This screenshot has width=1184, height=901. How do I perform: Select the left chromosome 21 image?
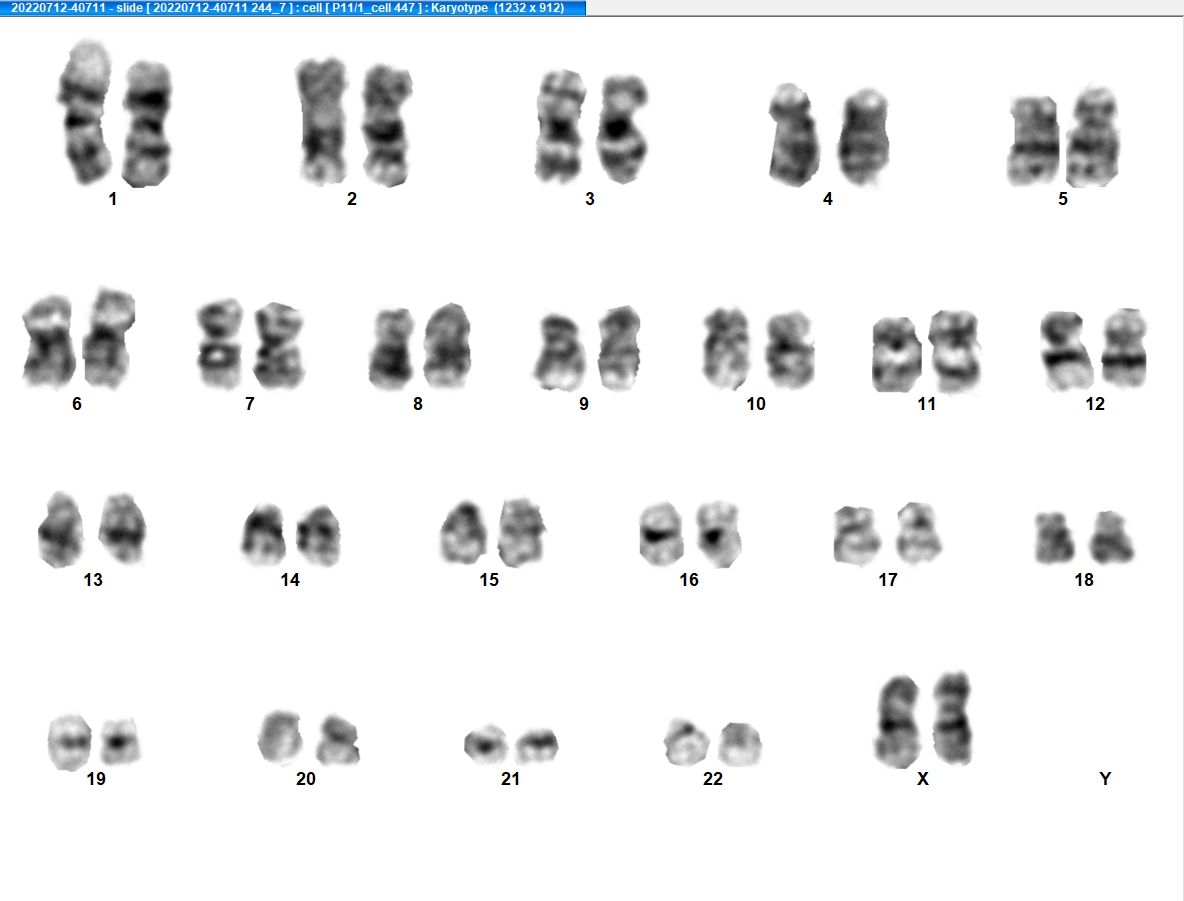click(x=486, y=744)
